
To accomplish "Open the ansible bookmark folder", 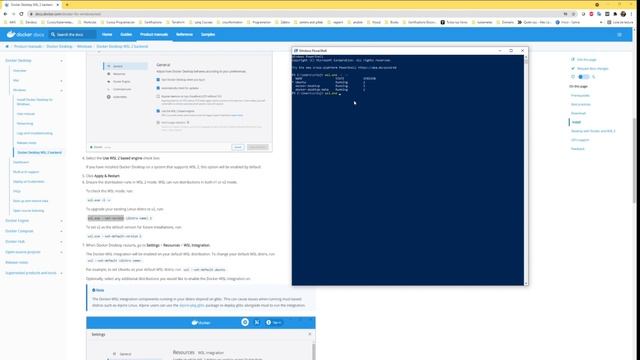I will [x=355, y=22].
